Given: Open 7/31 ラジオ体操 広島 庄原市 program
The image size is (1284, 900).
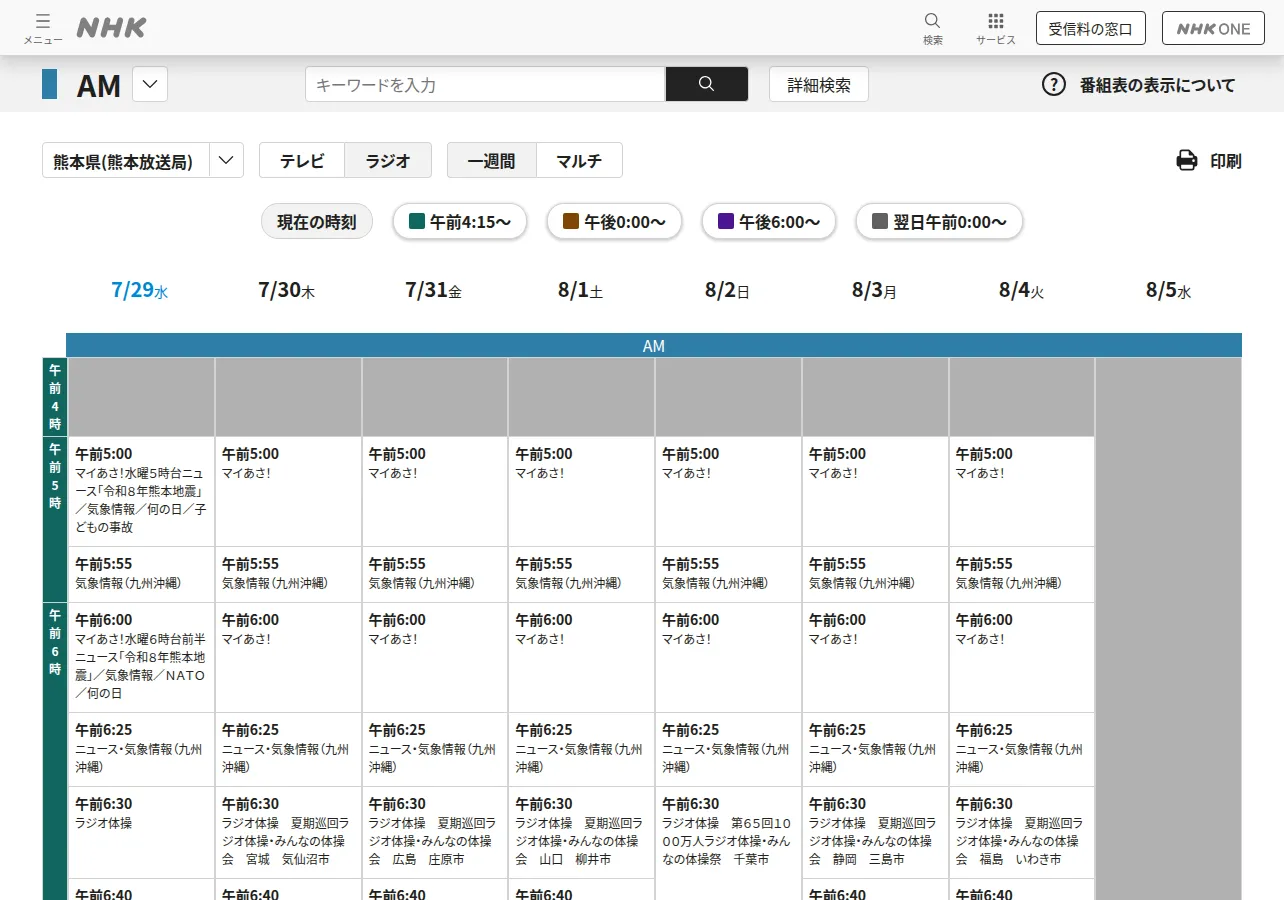Looking at the screenshot, I should tap(435, 832).
